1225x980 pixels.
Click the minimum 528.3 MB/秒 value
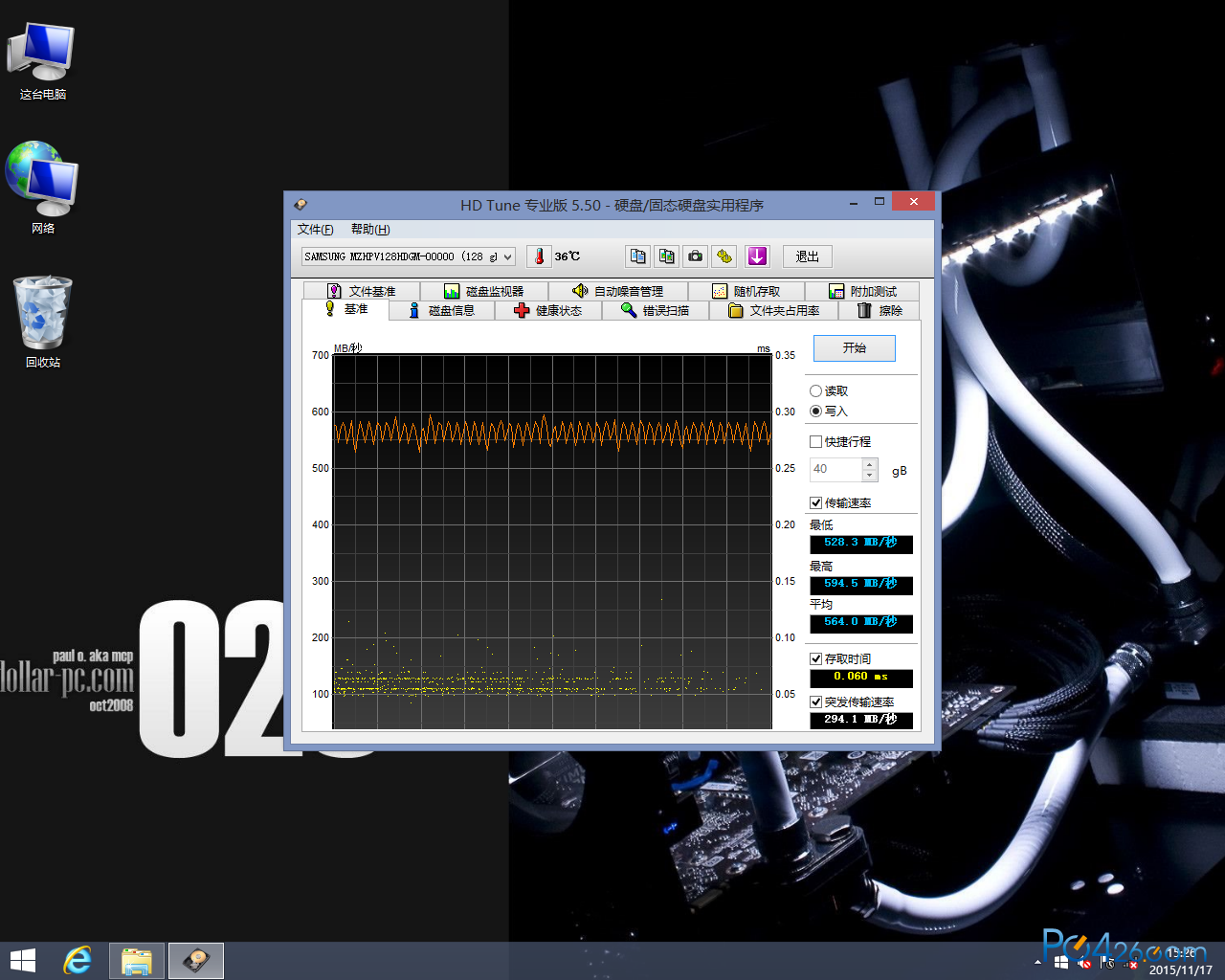point(861,544)
